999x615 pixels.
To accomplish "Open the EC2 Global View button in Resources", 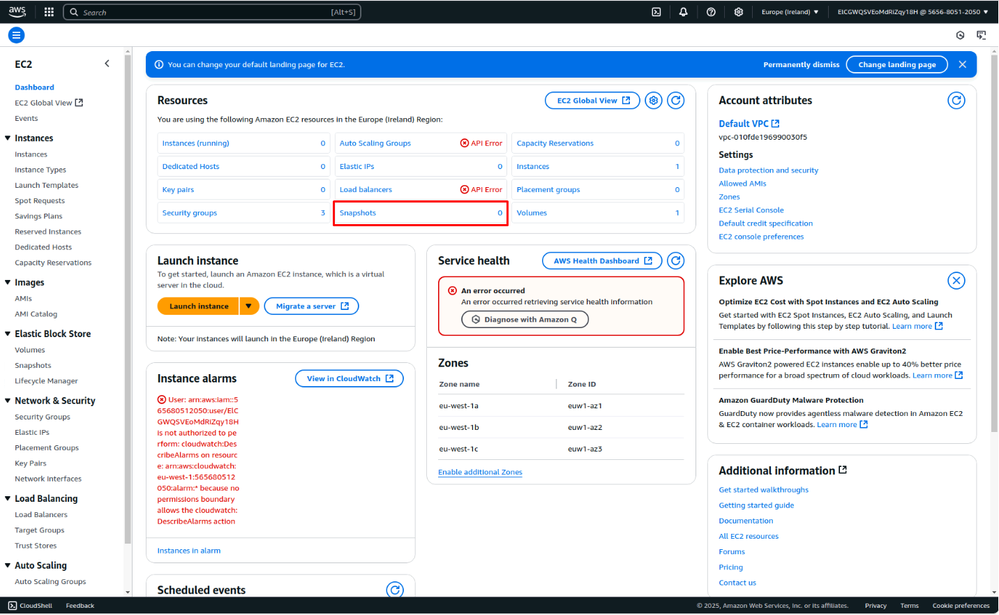I will pos(593,100).
